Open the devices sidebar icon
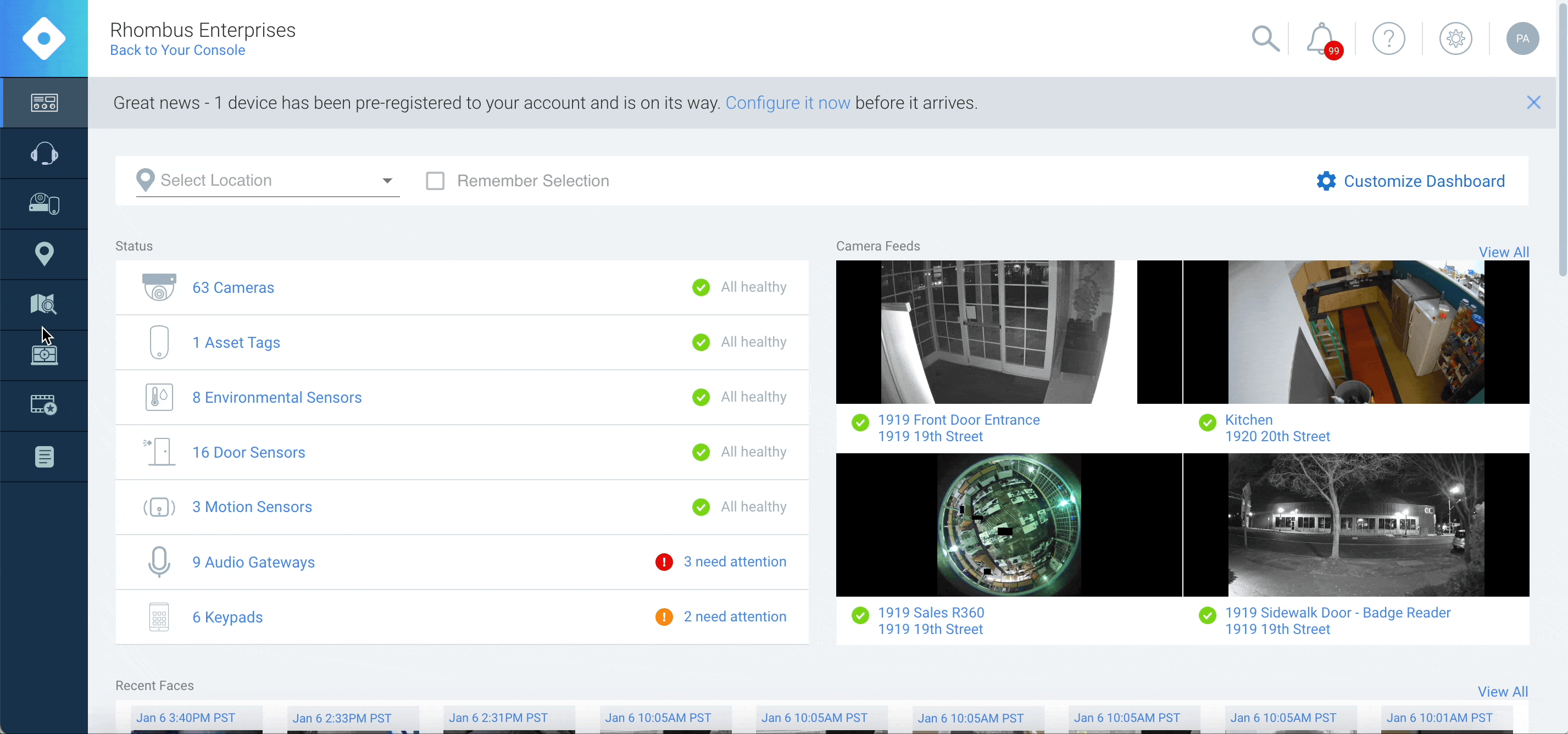 (45, 204)
